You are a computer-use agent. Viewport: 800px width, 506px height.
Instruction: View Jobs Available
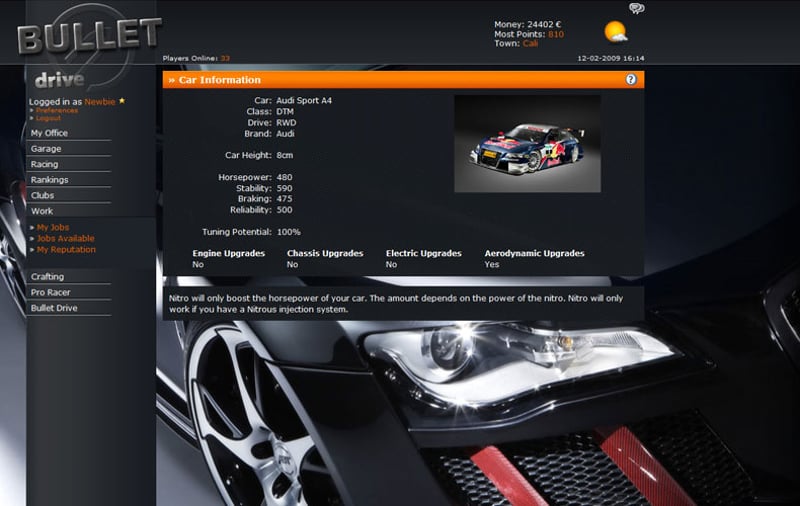point(65,238)
